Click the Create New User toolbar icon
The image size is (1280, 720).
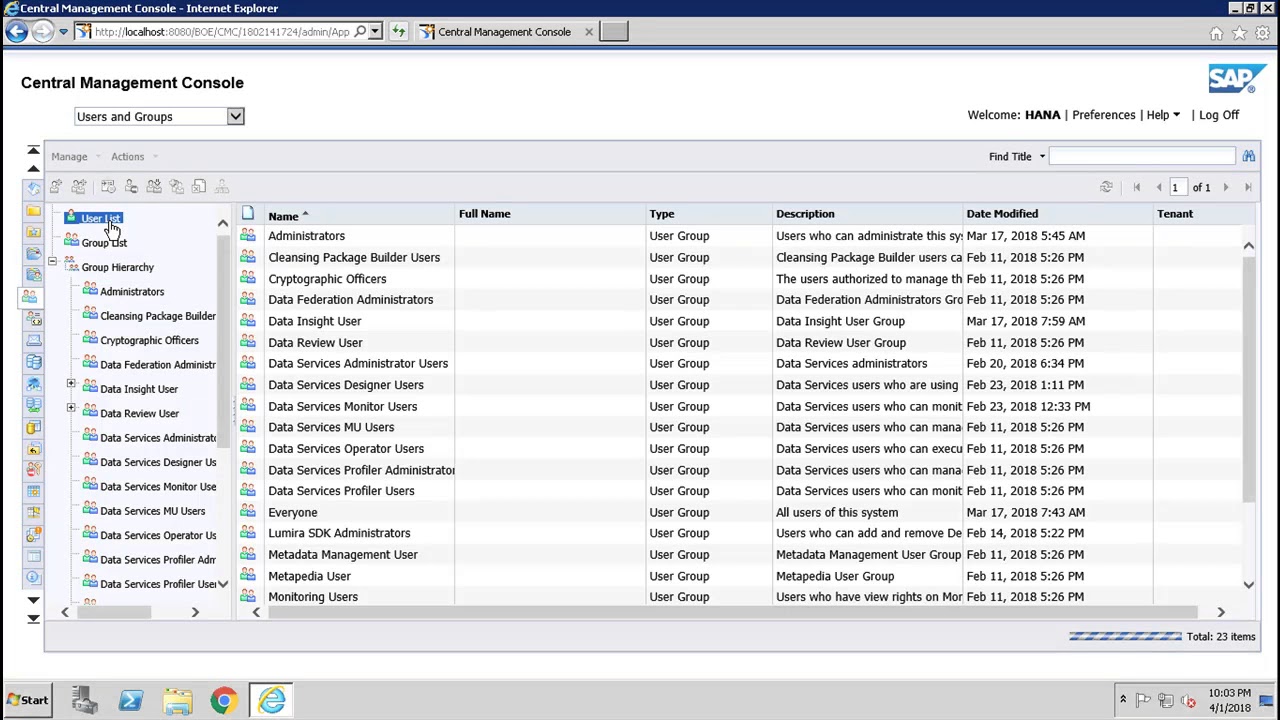click(56, 187)
